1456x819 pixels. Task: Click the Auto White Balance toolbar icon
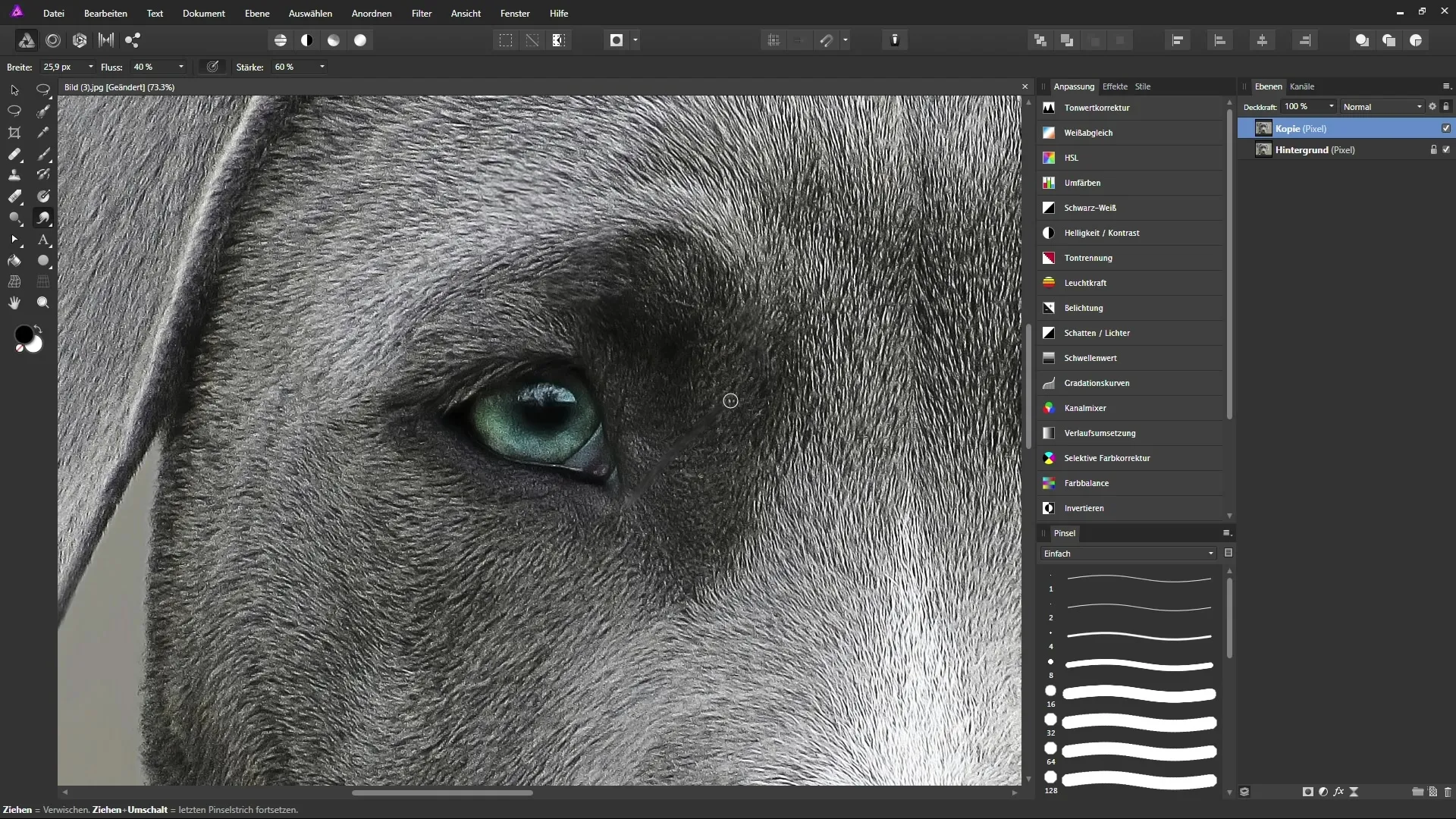pyautogui.click(x=360, y=40)
